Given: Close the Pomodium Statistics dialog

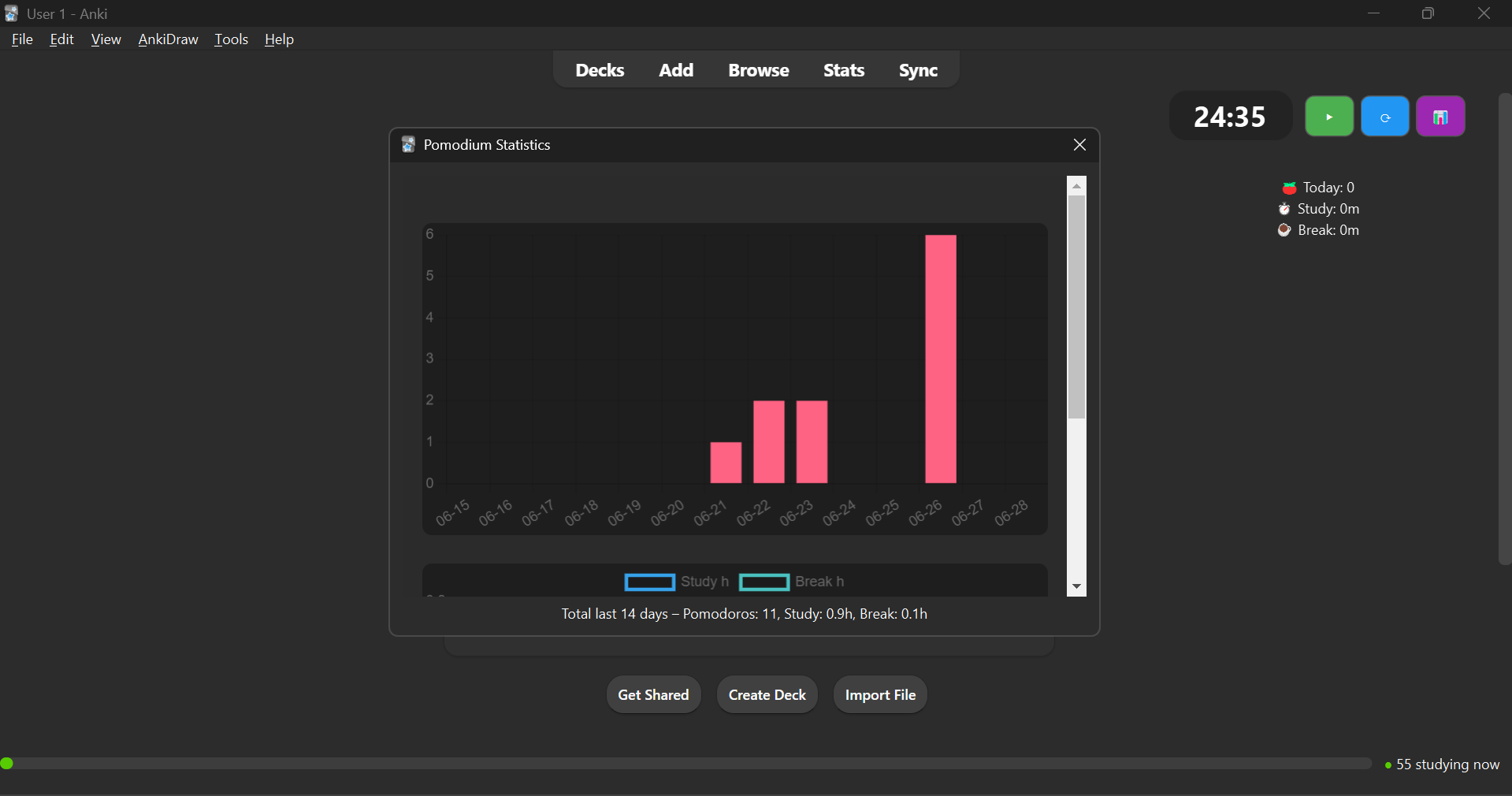Looking at the screenshot, I should point(1079,145).
